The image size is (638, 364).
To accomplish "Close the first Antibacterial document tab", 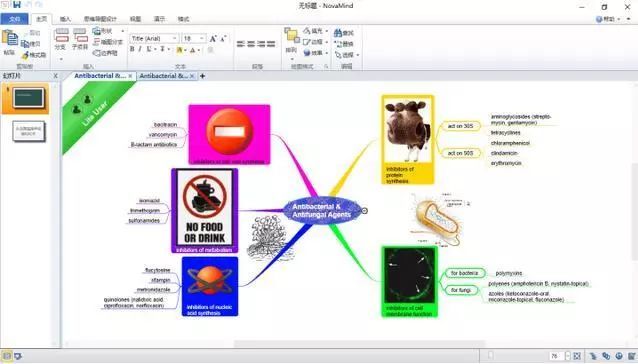I will 130,76.
